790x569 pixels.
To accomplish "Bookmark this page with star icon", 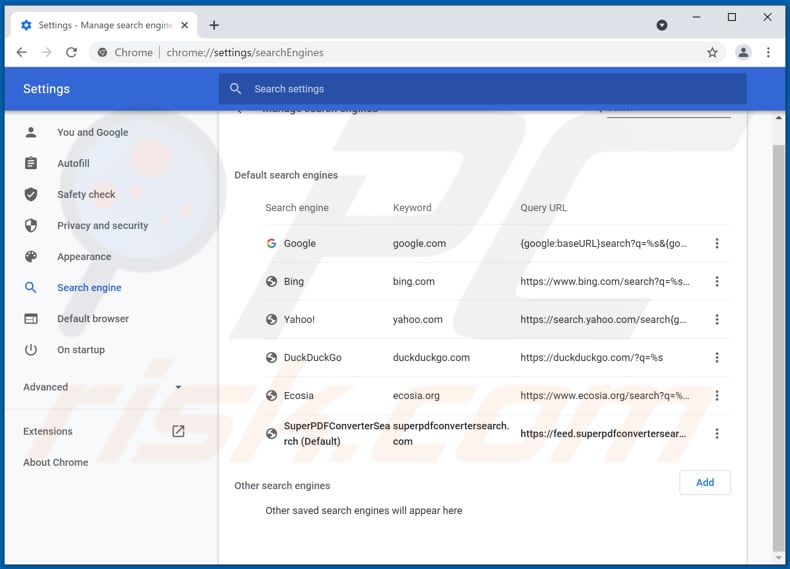I will click(712, 52).
